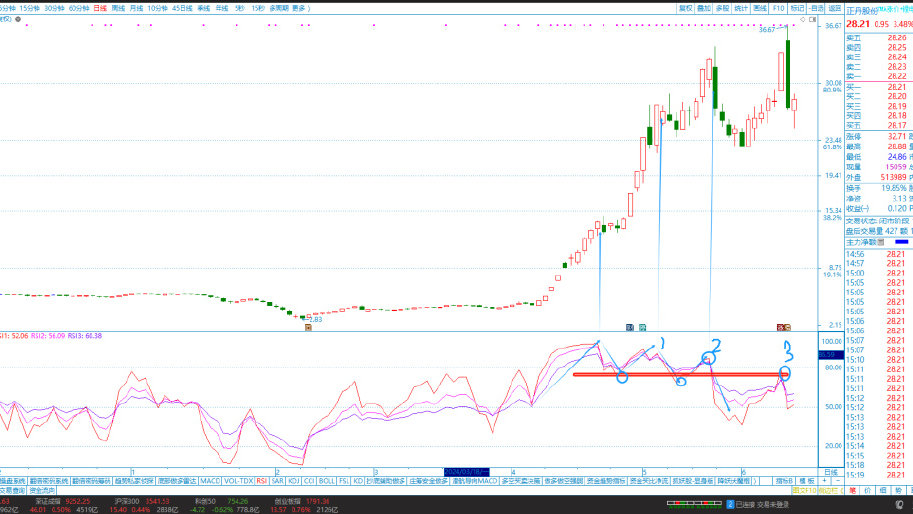Viewport: 913px width, 514px height.
Task: Switch chart period to 周线
Action: [x=119, y=7]
